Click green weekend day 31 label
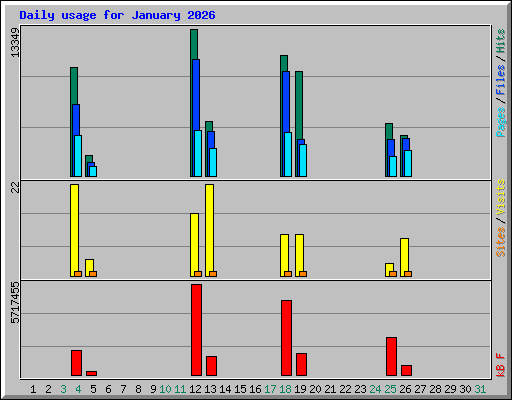Viewport: 512px width, 400px height. click(480, 389)
